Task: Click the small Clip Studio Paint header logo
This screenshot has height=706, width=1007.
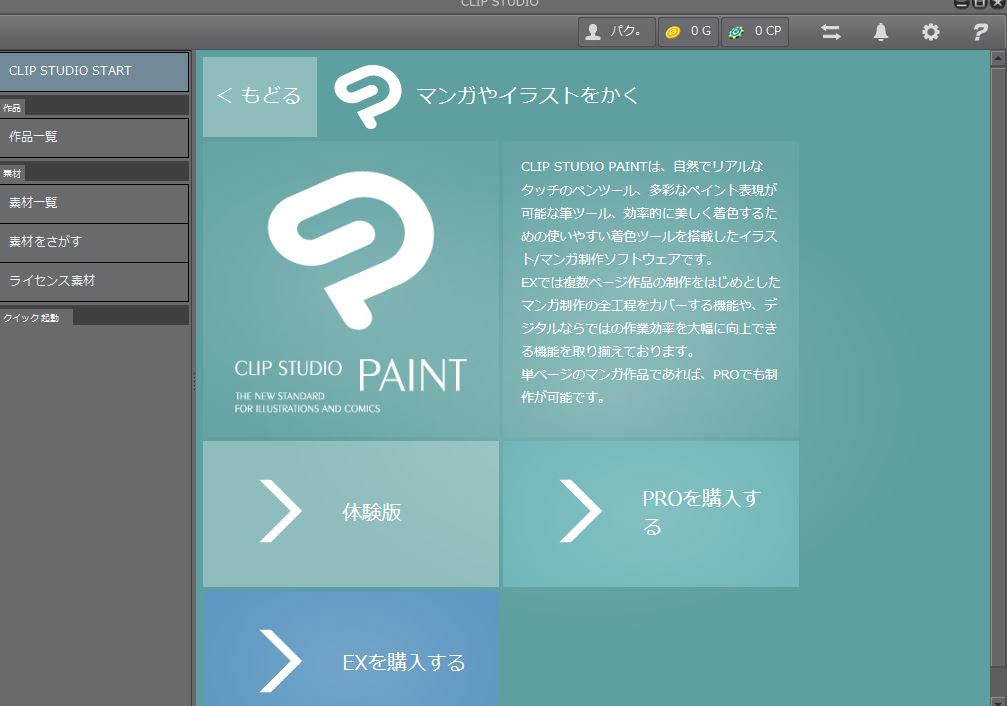Action: [x=368, y=96]
